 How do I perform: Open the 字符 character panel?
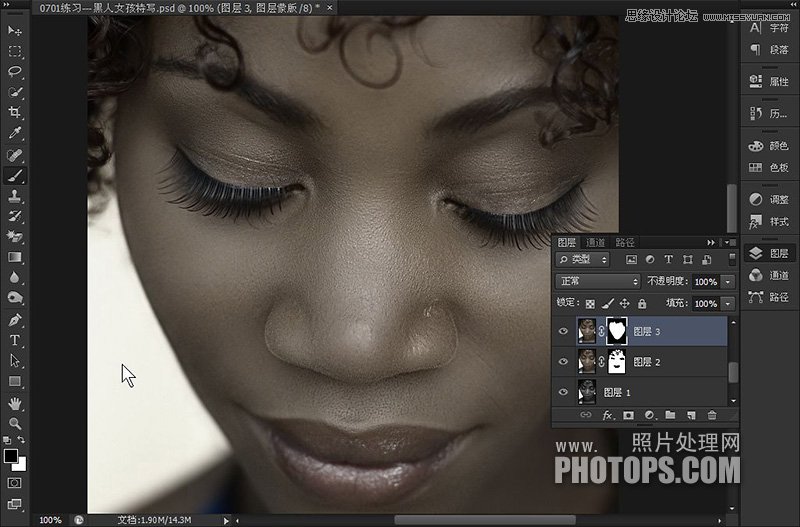click(x=769, y=28)
